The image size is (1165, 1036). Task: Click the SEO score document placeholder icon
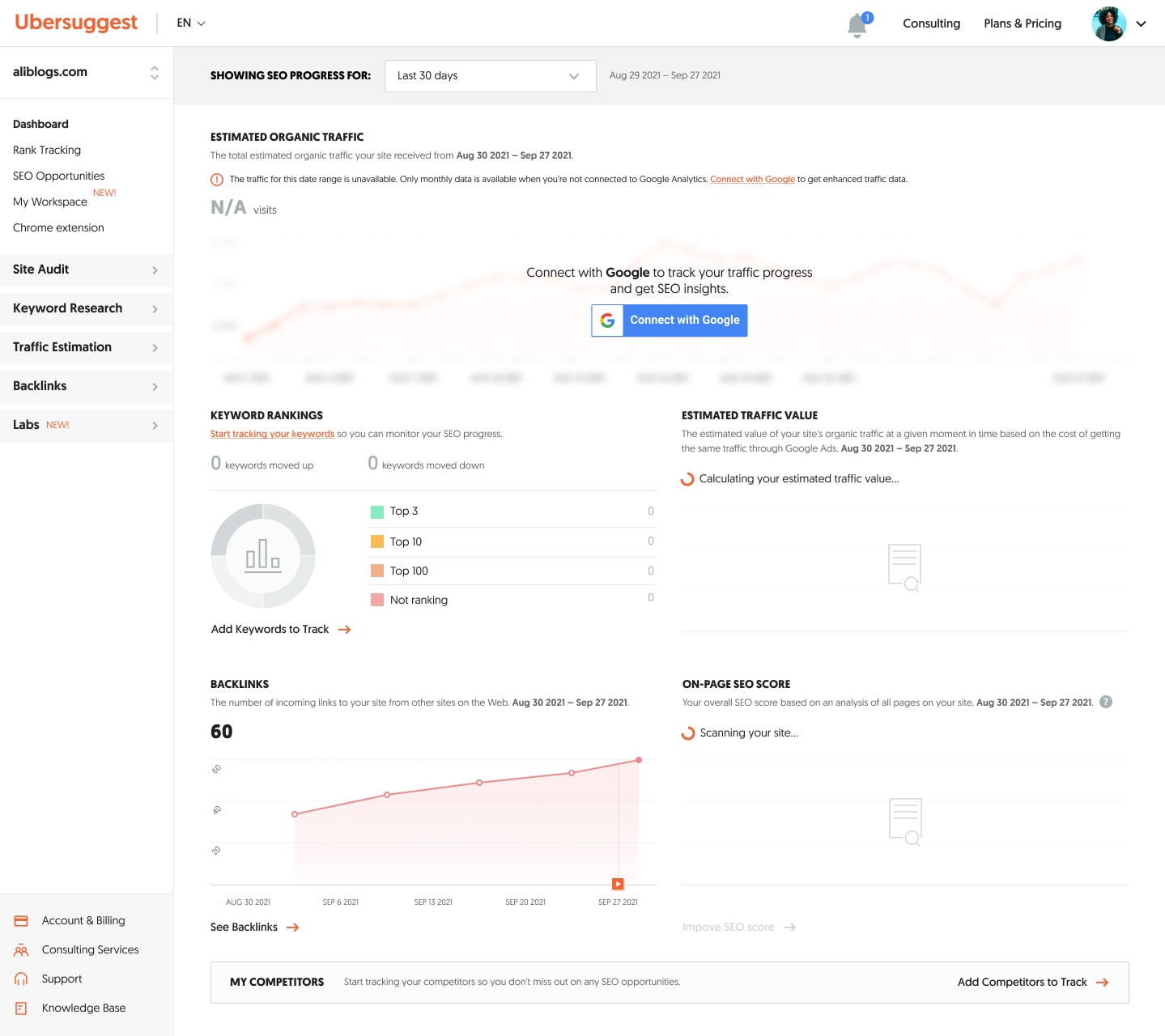pyautogui.click(x=905, y=822)
